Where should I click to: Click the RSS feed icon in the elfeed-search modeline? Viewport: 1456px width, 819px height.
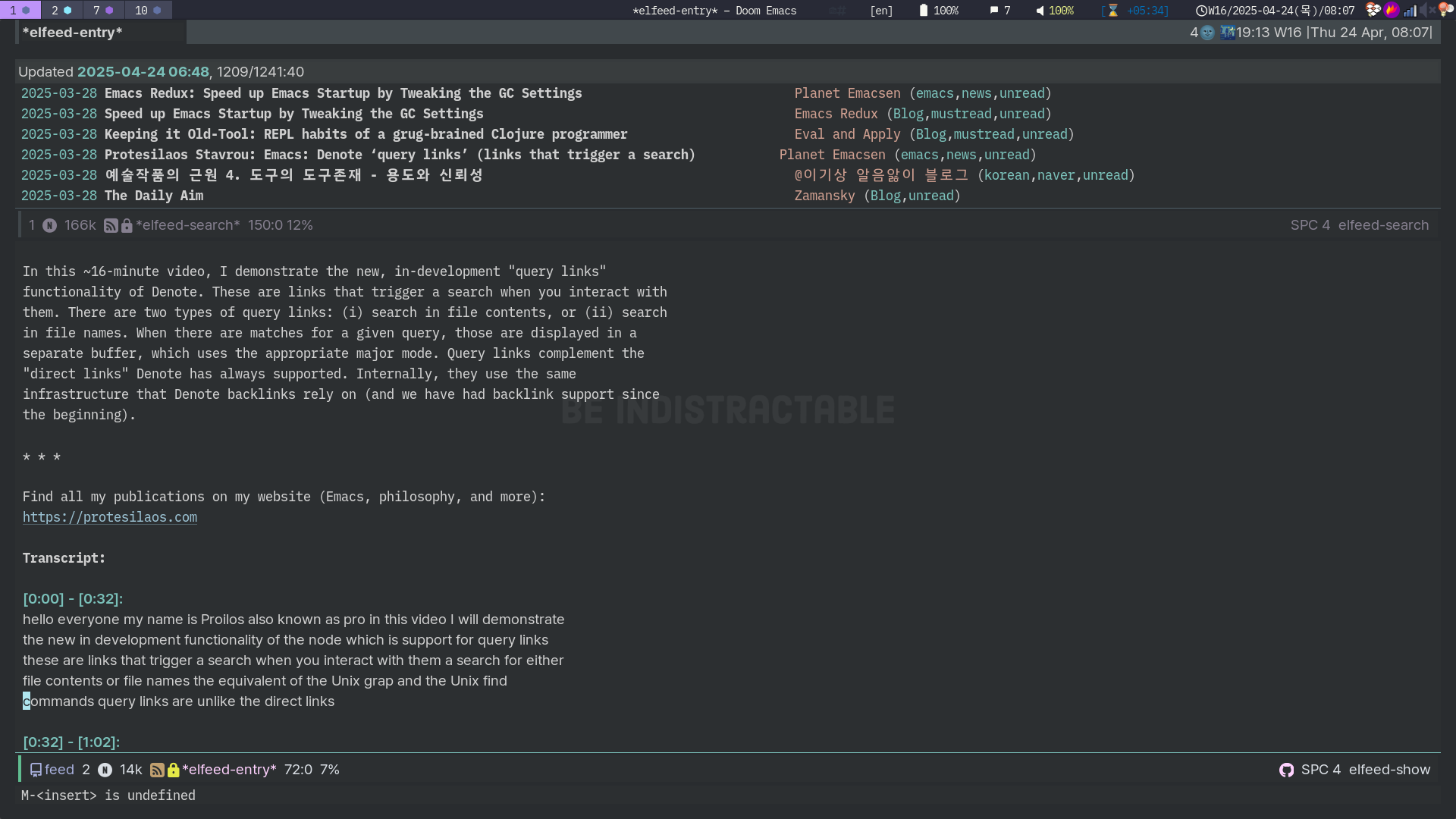click(111, 225)
